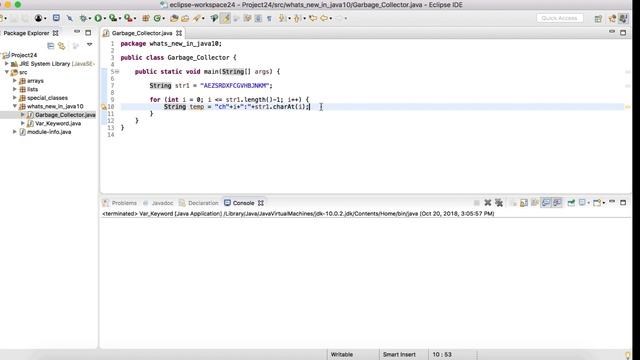This screenshot has height=360, width=640.
Task: Click in the Quick Access search field
Action: point(559,18)
